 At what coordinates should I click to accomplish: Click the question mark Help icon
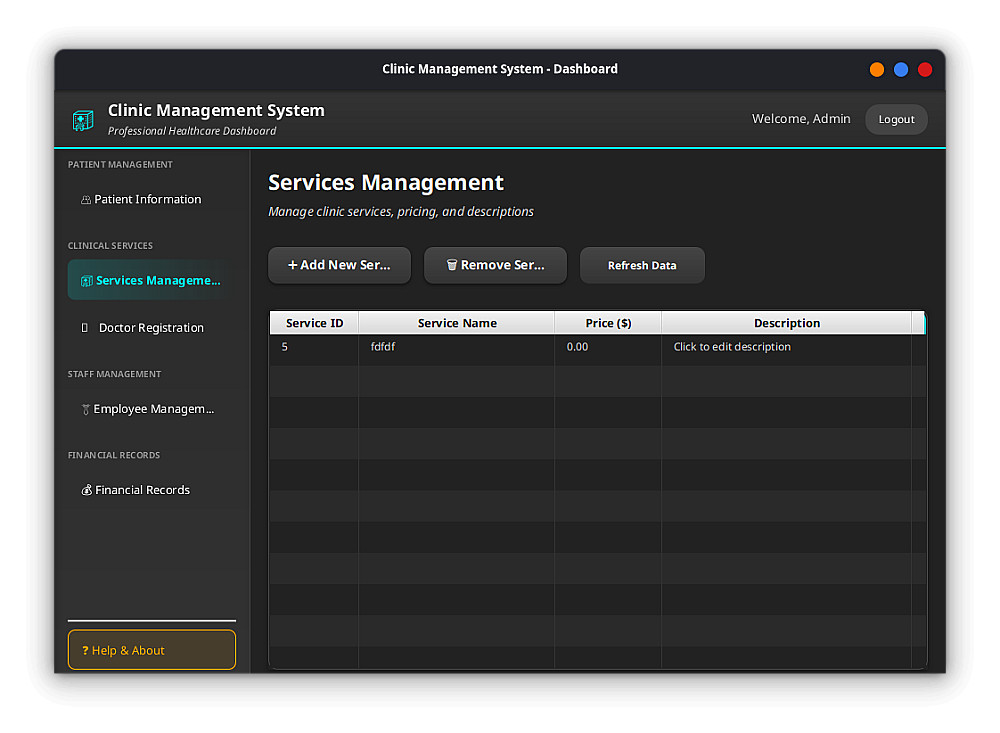(x=85, y=651)
